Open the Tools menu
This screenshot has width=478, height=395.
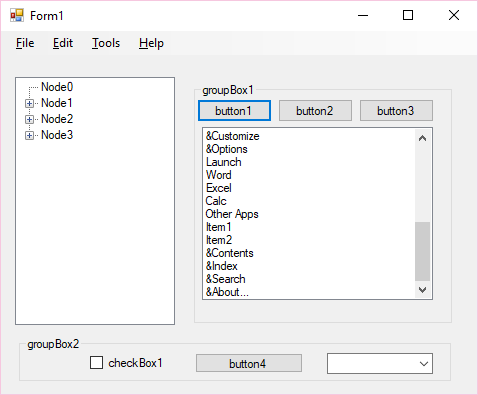click(106, 43)
